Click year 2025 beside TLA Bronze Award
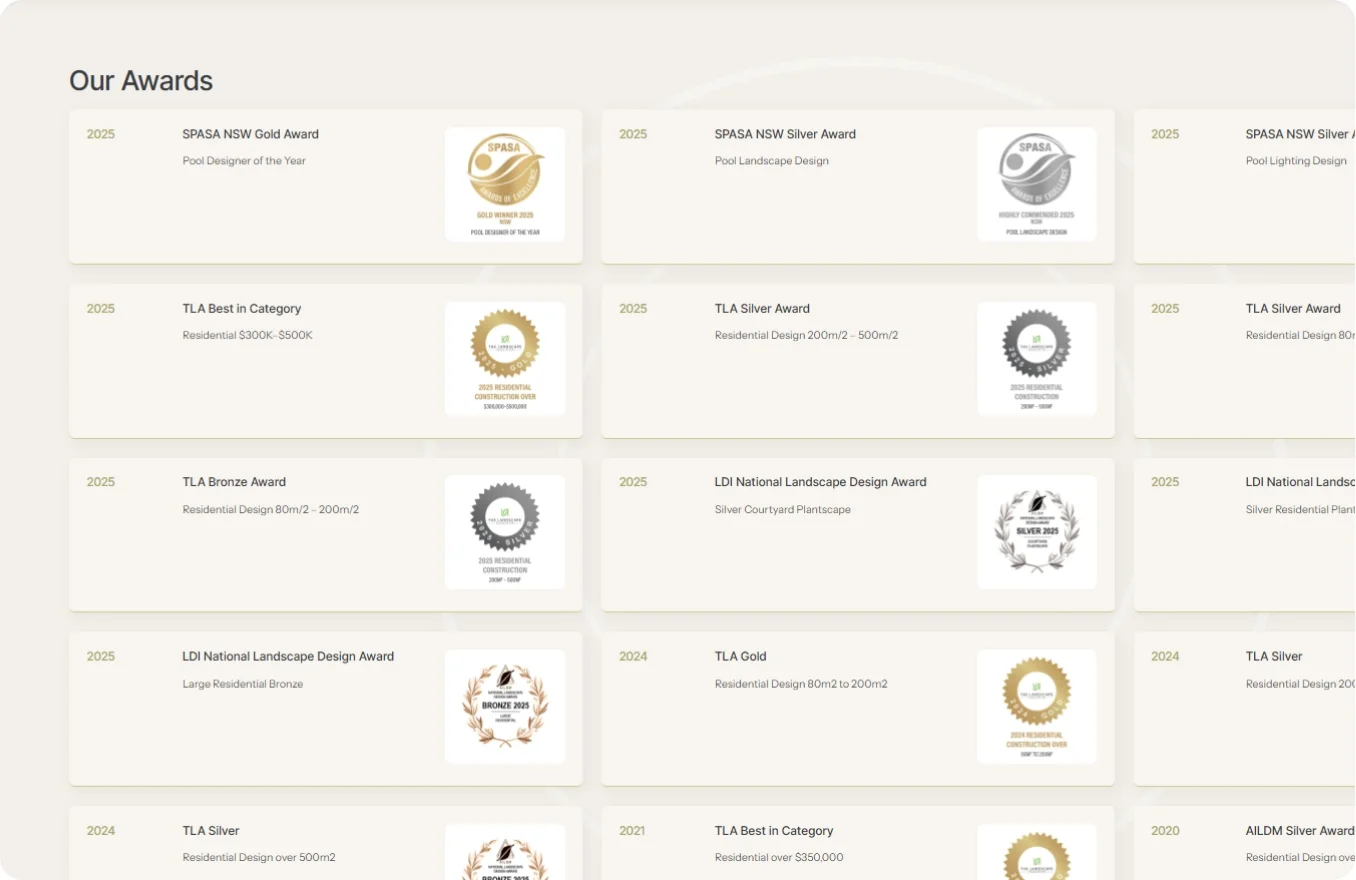1356x880 pixels. (x=101, y=482)
